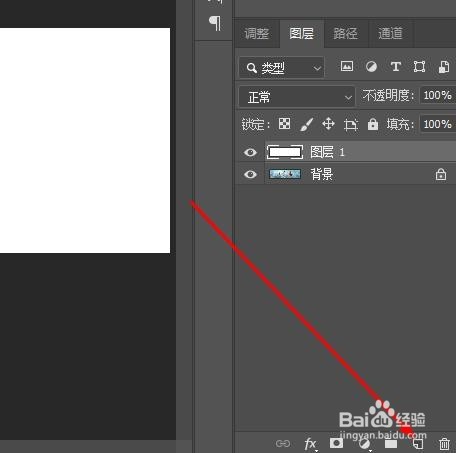
Task: Click the 不透明度 100% field
Action: point(438,95)
